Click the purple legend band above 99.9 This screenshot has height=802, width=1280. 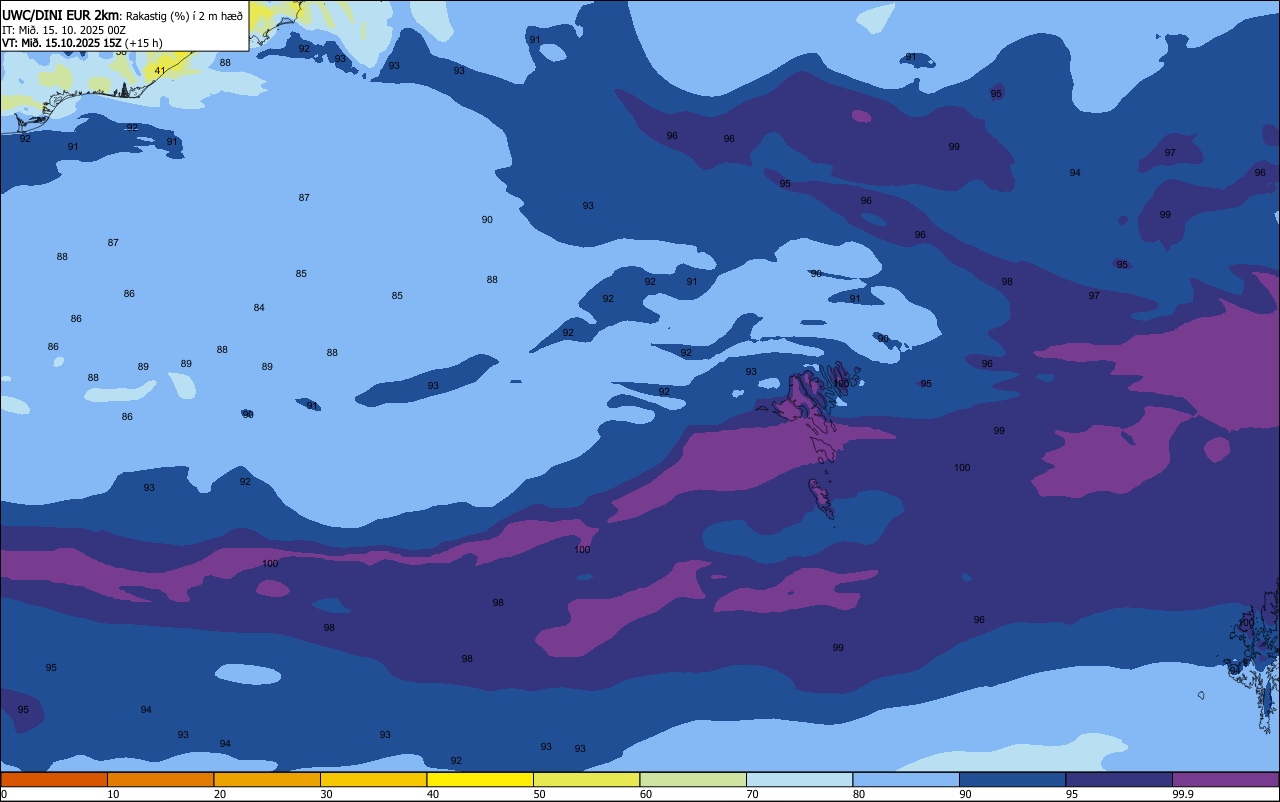click(x=1225, y=779)
